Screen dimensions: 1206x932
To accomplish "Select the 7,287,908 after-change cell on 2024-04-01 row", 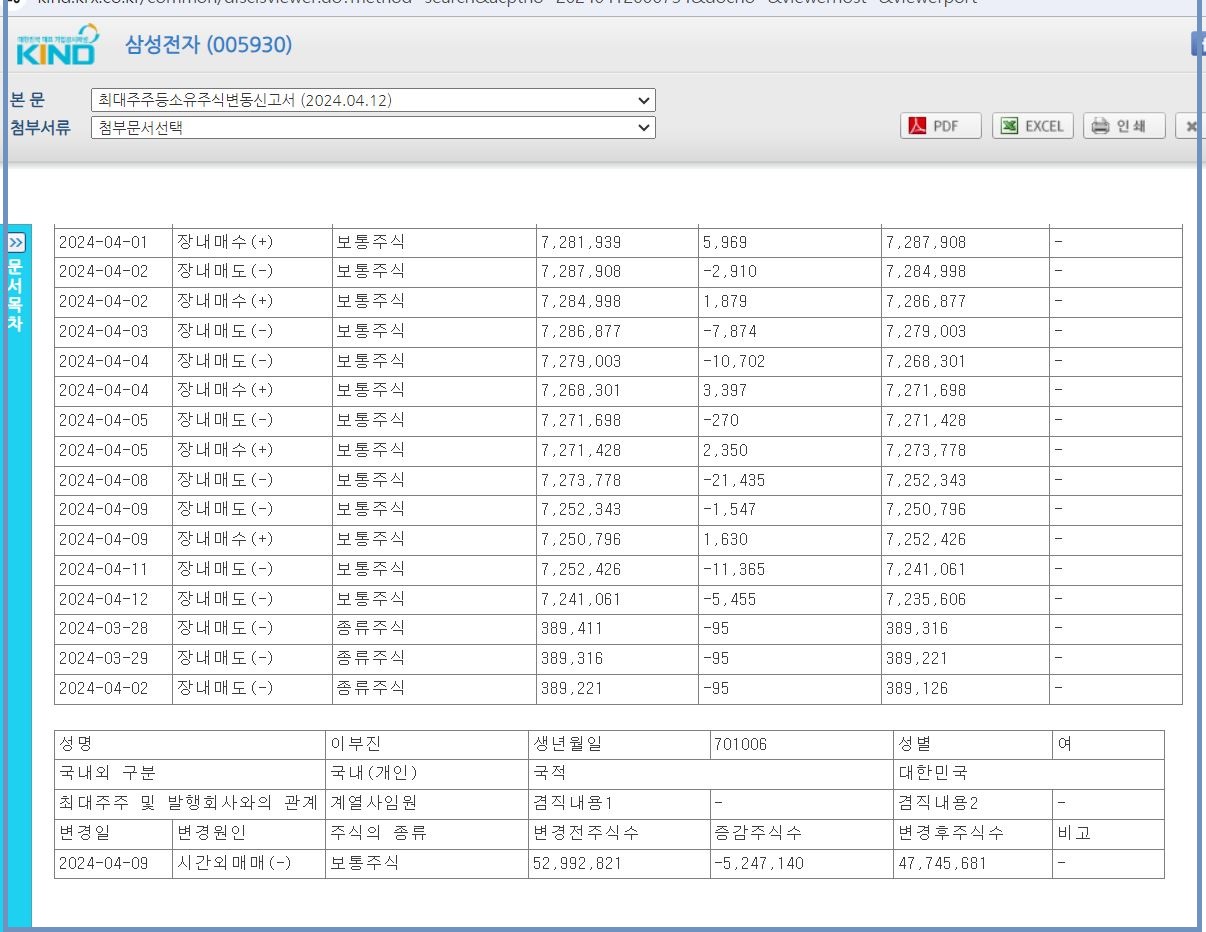I will [x=964, y=242].
